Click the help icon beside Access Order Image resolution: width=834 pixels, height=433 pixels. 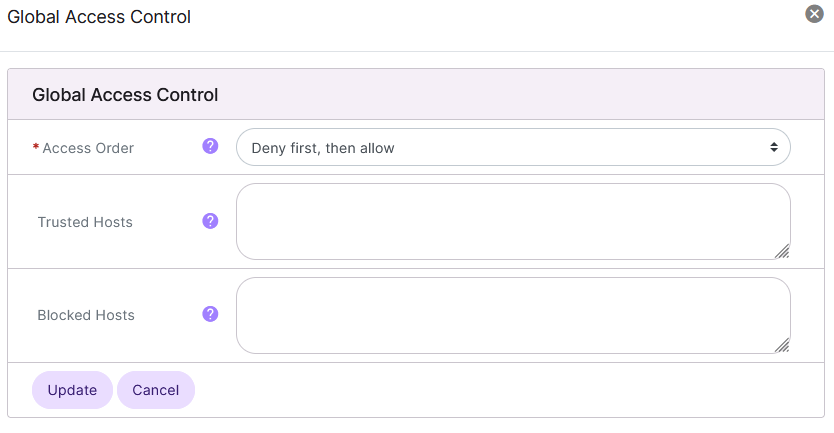point(210,146)
